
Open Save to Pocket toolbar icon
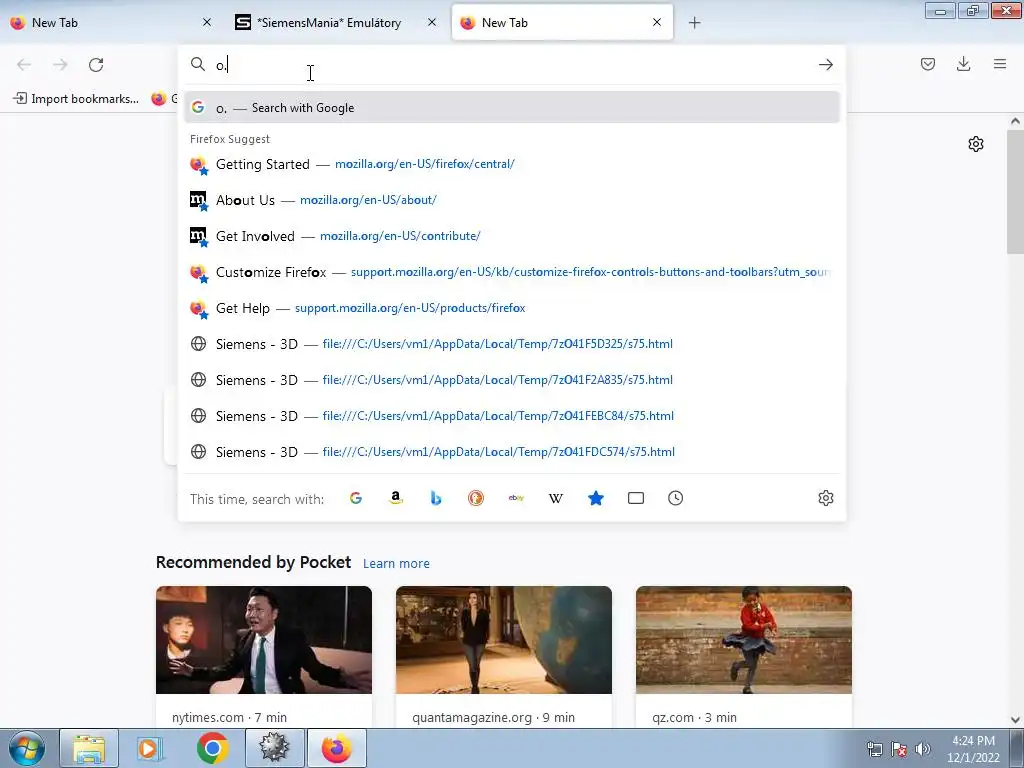pos(928,64)
